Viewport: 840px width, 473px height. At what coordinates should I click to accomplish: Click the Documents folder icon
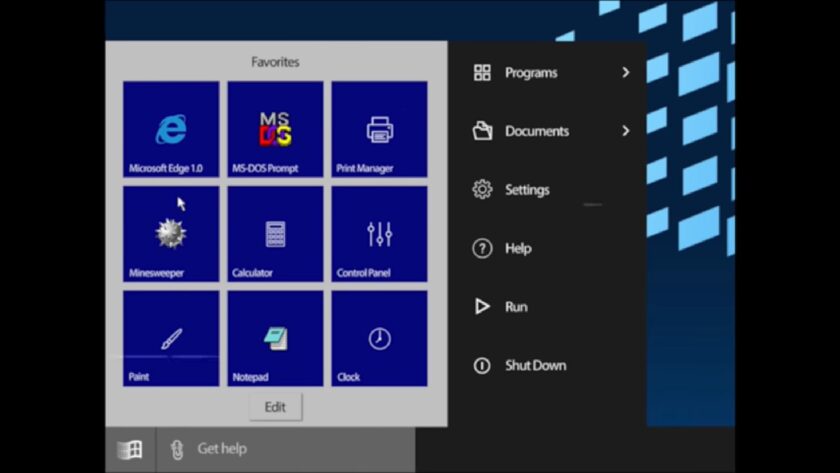482,131
